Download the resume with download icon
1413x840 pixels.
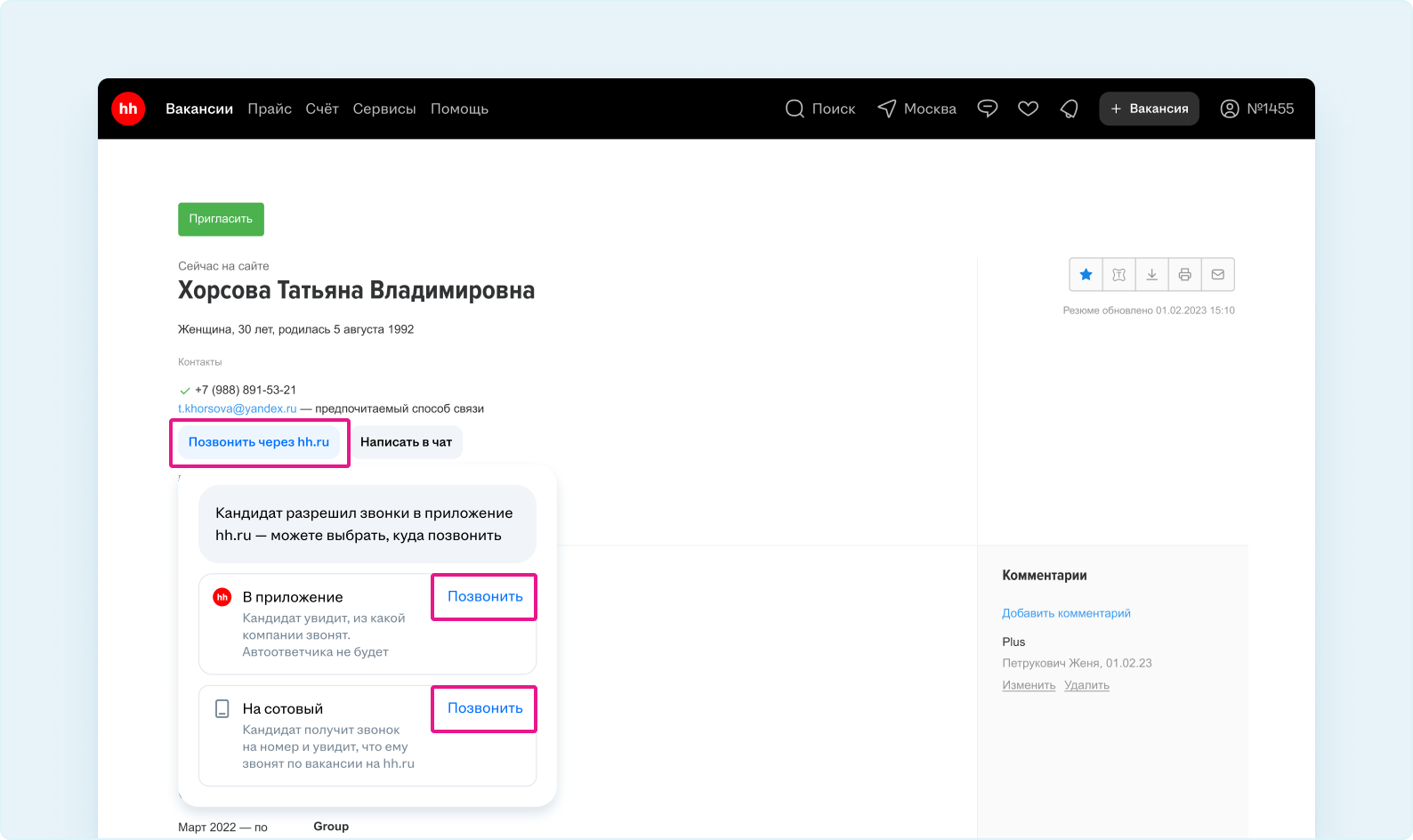pyautogui.click(x=1152, y=275)
